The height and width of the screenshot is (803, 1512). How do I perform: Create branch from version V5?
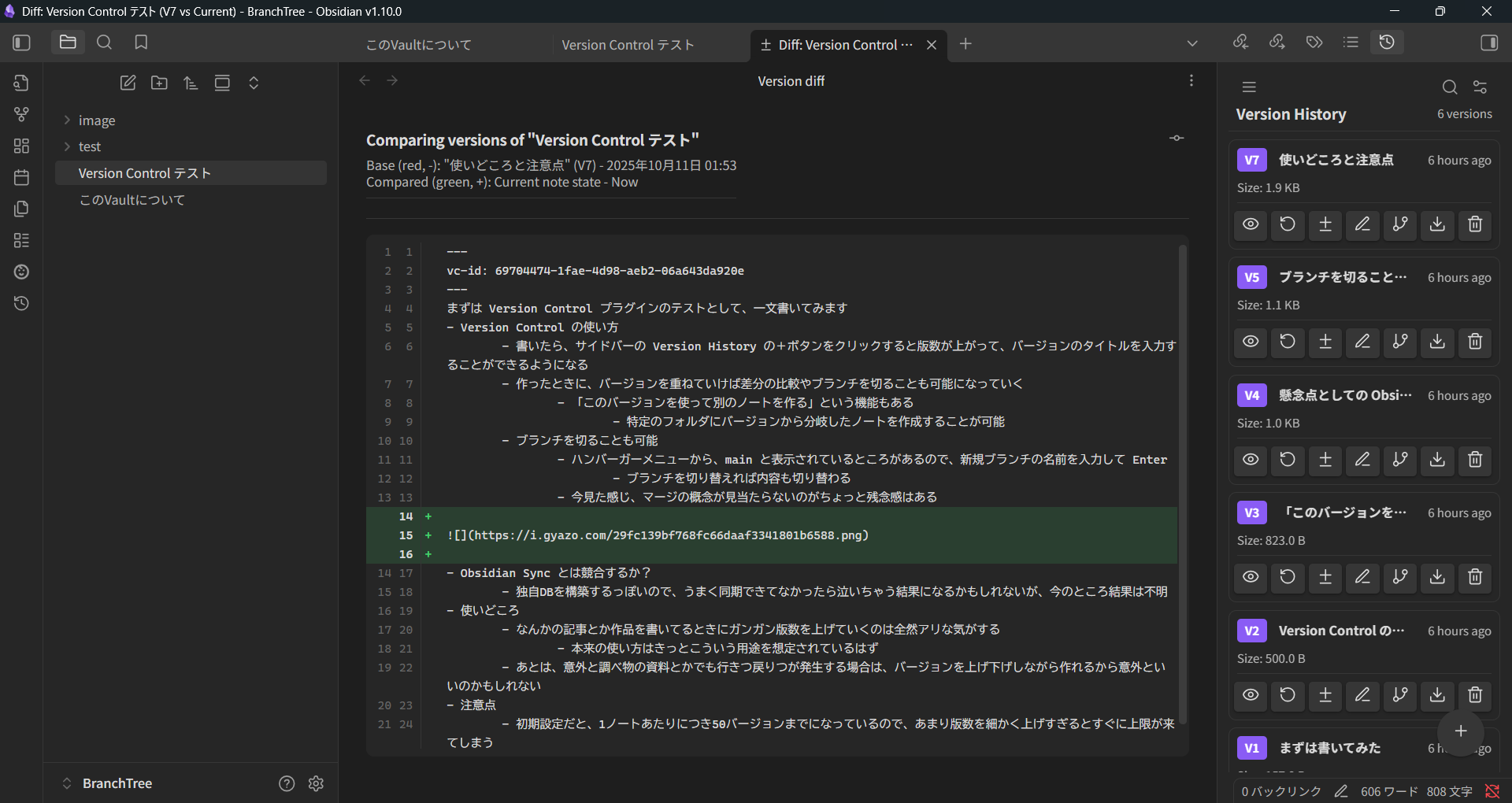(x=1400, y=342)
